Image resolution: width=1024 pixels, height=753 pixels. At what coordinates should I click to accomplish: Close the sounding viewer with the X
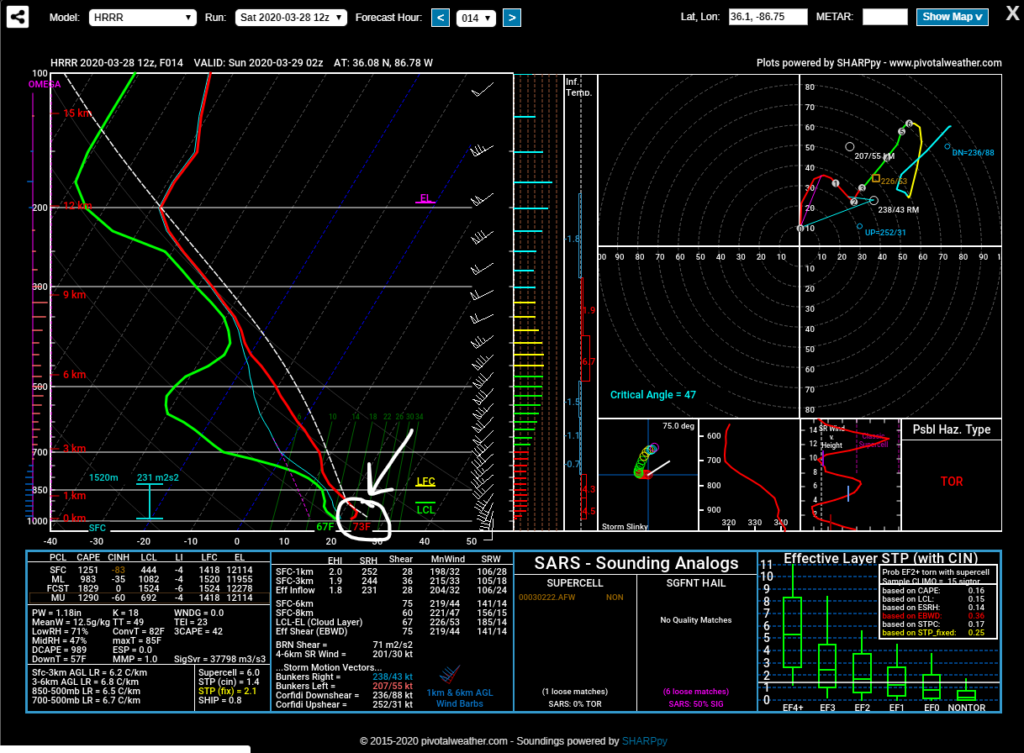click(x=1012, y=14)
